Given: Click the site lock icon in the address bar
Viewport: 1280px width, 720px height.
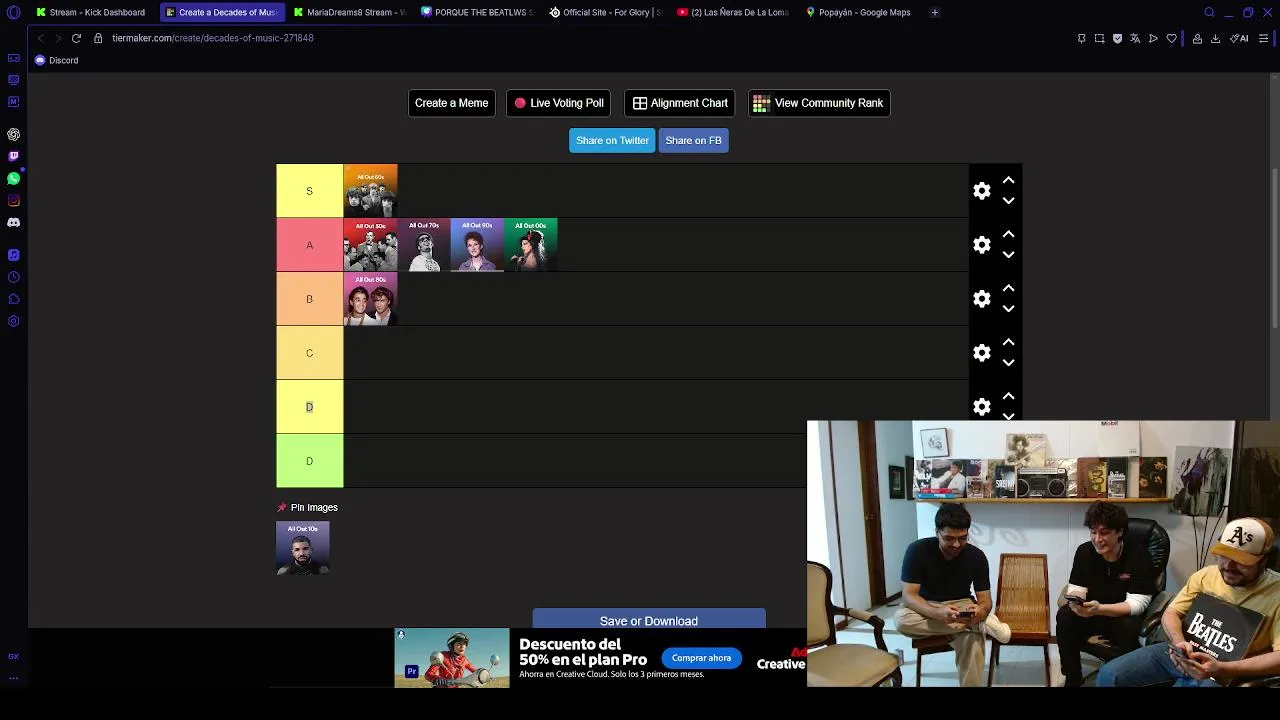Looking at the screenshot, I should click(x=98, y=38).
